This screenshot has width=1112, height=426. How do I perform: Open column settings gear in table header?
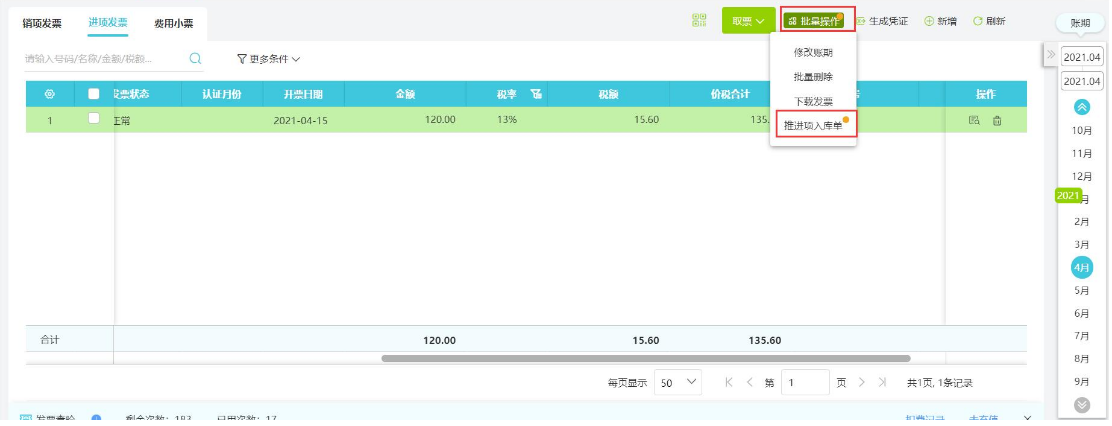(x=50, y=94)
